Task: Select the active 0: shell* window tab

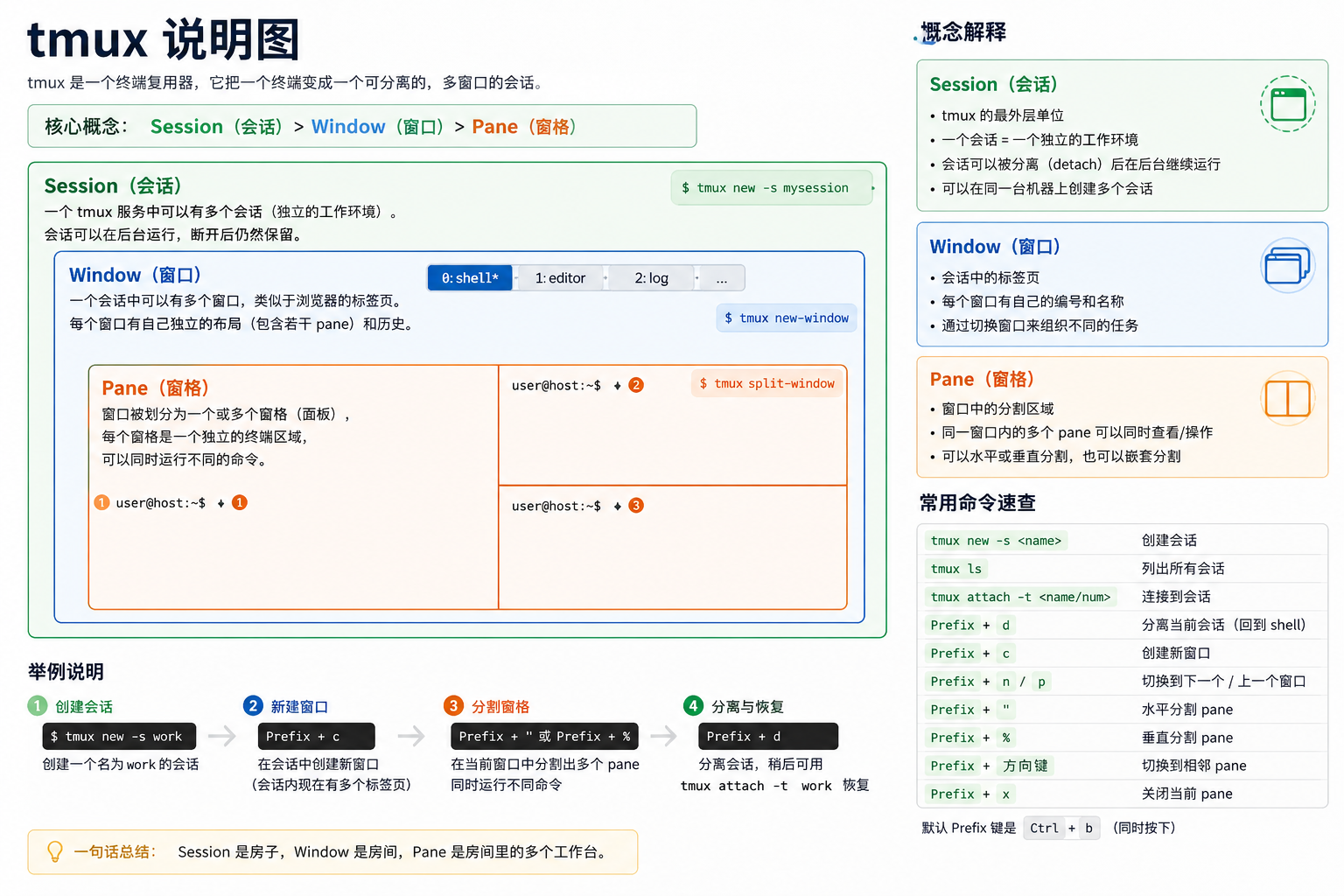Action: [470, 278]
